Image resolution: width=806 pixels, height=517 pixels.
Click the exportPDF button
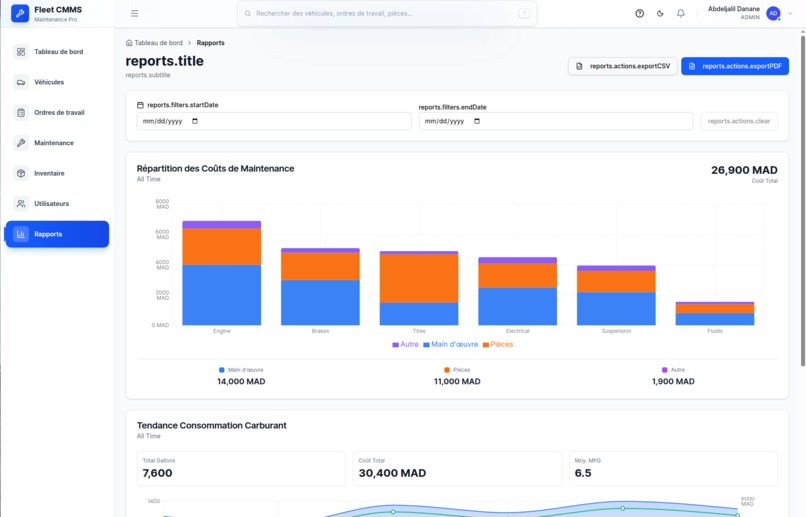tap(735, 66)
